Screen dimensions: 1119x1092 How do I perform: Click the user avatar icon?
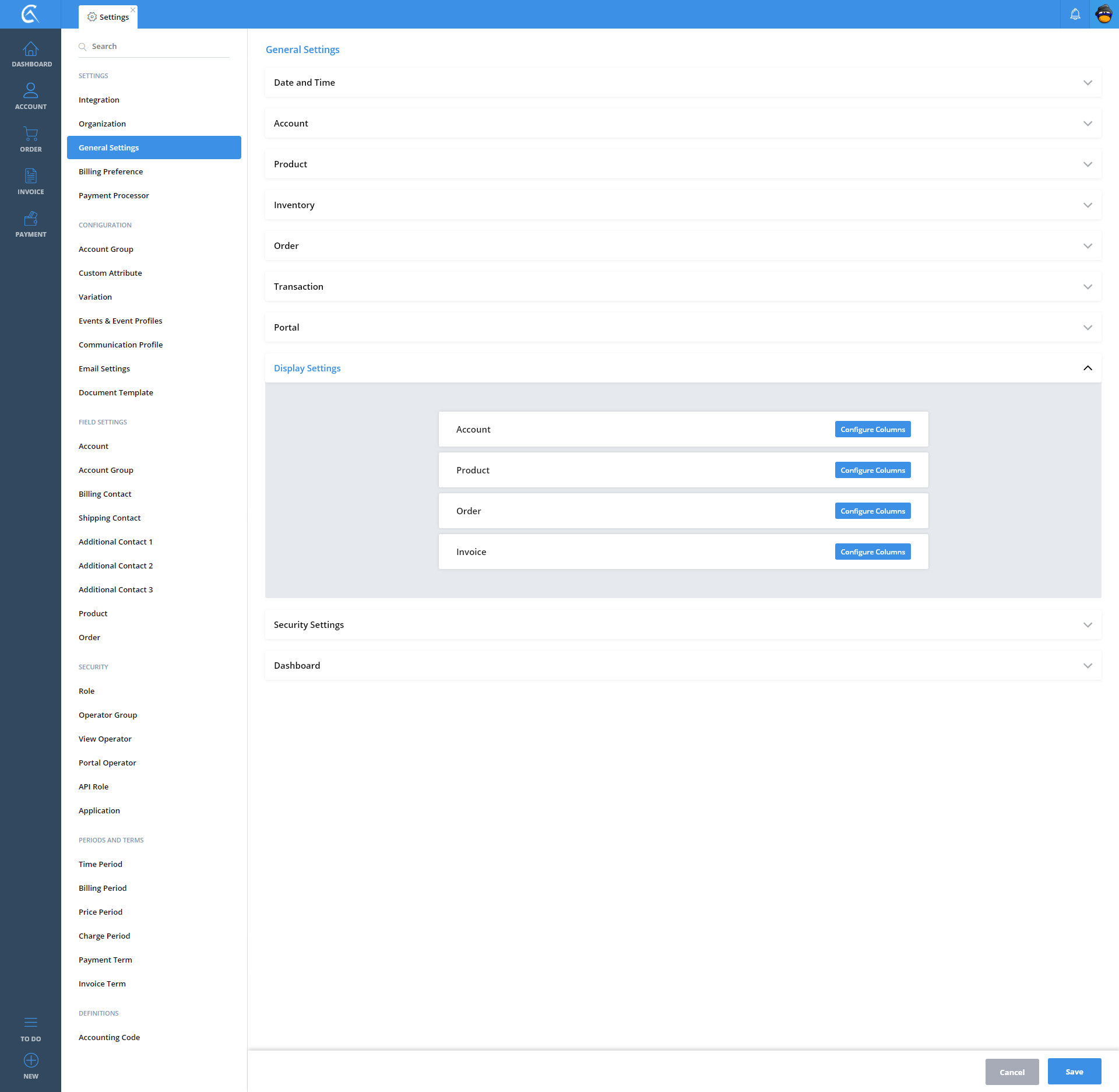point(1104,14)
